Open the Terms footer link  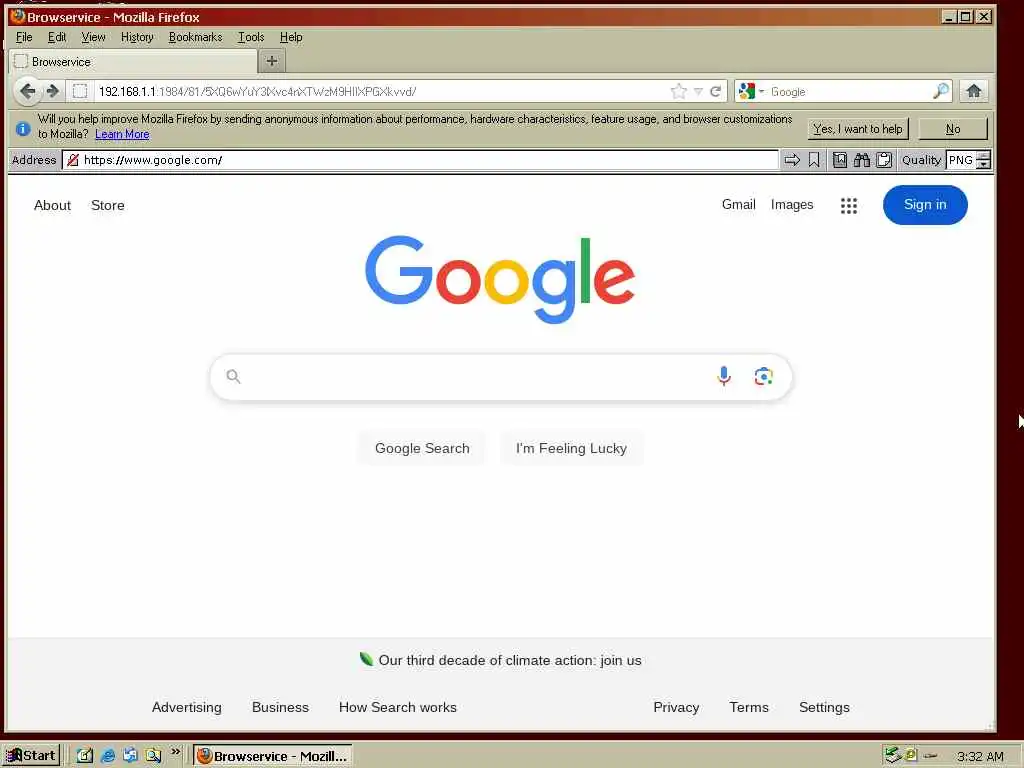(x=749, y=707)
